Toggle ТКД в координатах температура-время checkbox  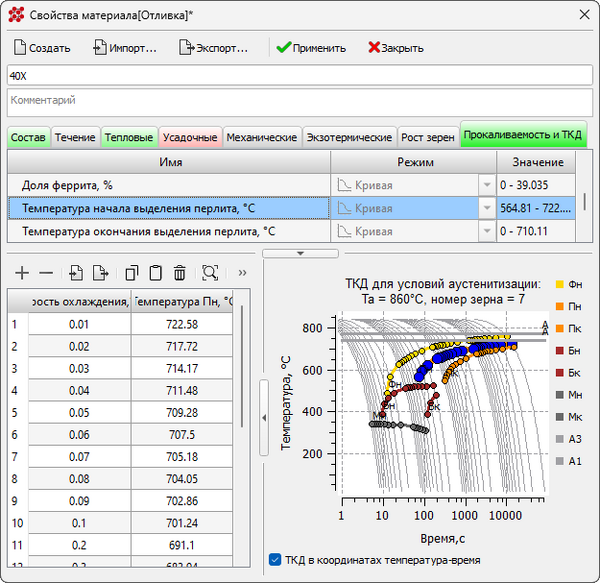click(275, 560)
